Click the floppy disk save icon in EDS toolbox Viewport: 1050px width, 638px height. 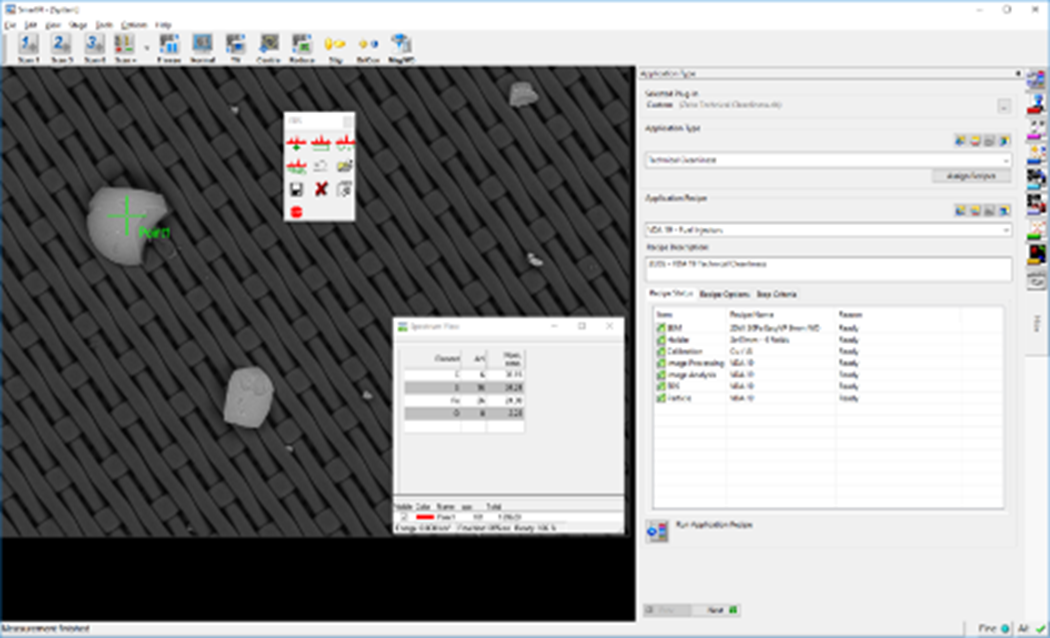pos(296,189)
